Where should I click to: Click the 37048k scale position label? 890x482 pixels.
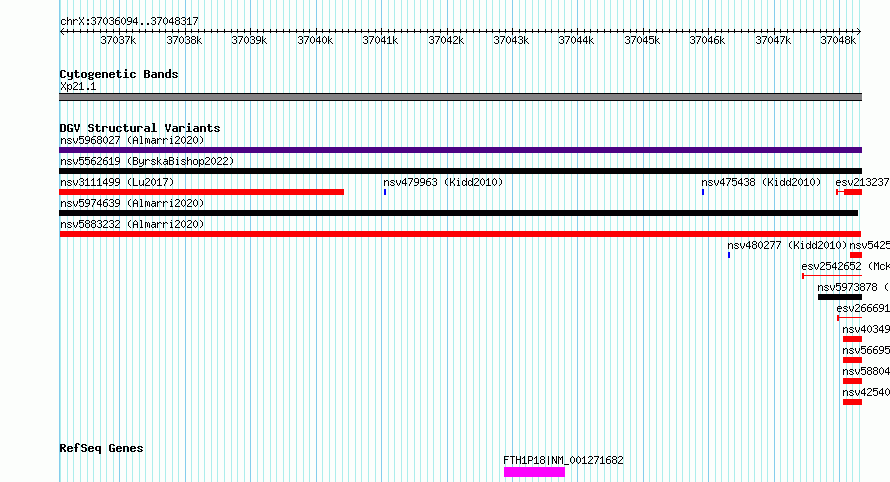point(838,40)
